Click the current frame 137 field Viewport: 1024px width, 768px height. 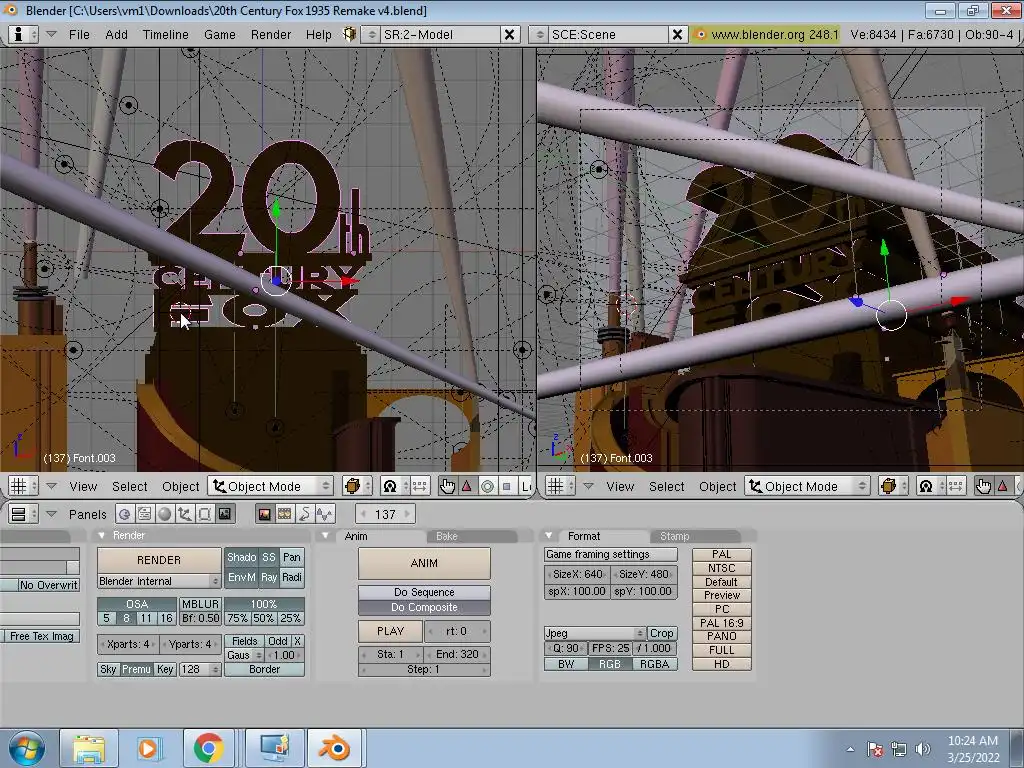pyautogui.click(x=385, y=514)
